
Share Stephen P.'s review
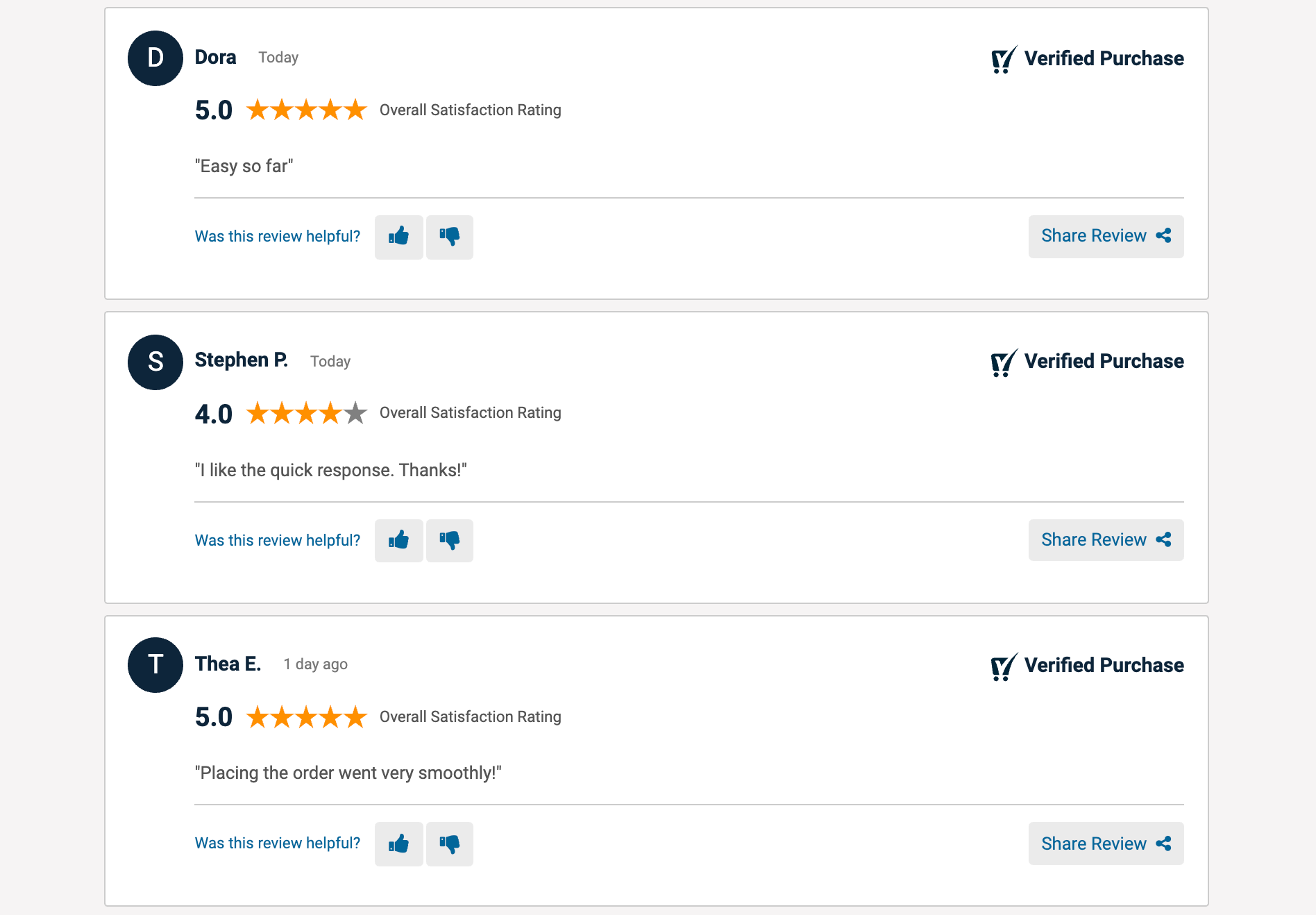pyautogui.click(x=1106, y=539)
